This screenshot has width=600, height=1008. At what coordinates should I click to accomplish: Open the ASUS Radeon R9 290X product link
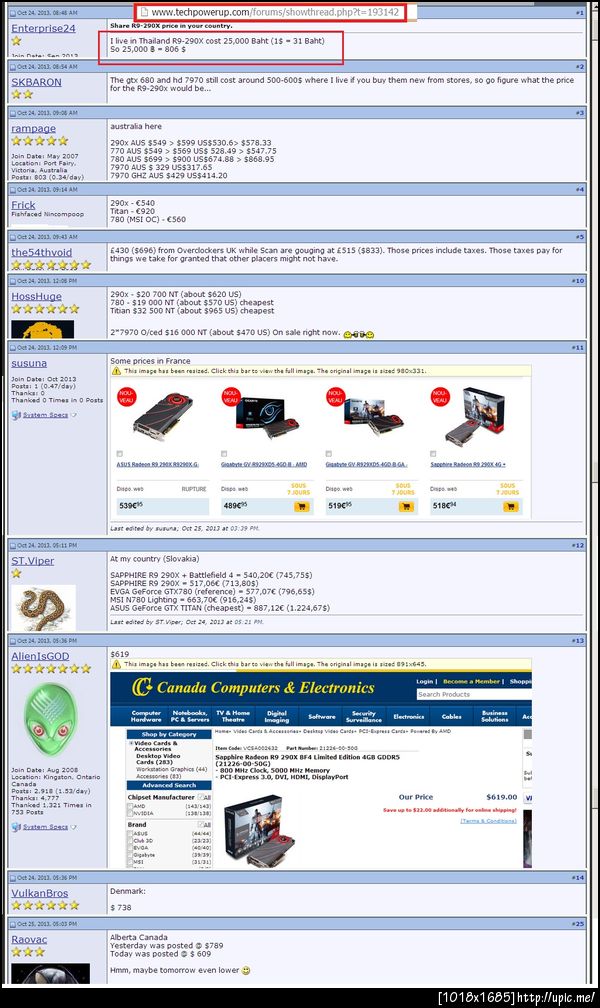coord(158,464)
